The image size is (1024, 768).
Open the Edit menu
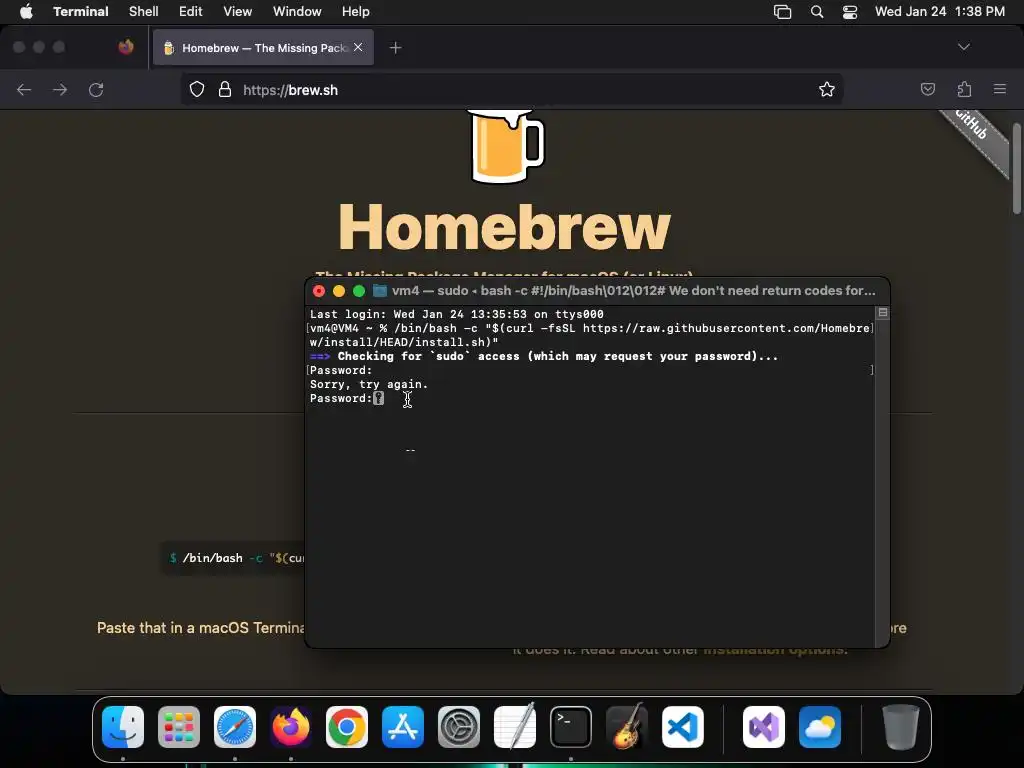pos(191,12)
